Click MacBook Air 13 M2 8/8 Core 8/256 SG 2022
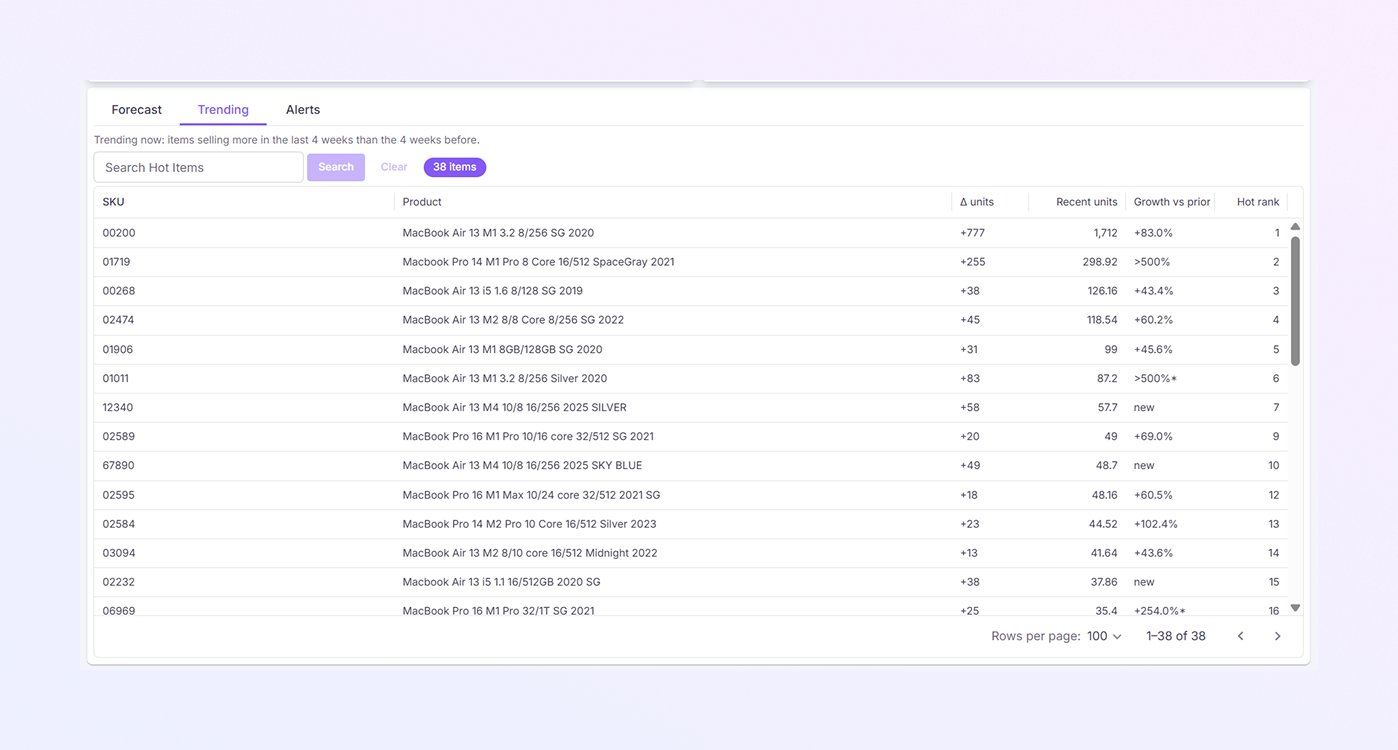 click(x=513, y=320)
